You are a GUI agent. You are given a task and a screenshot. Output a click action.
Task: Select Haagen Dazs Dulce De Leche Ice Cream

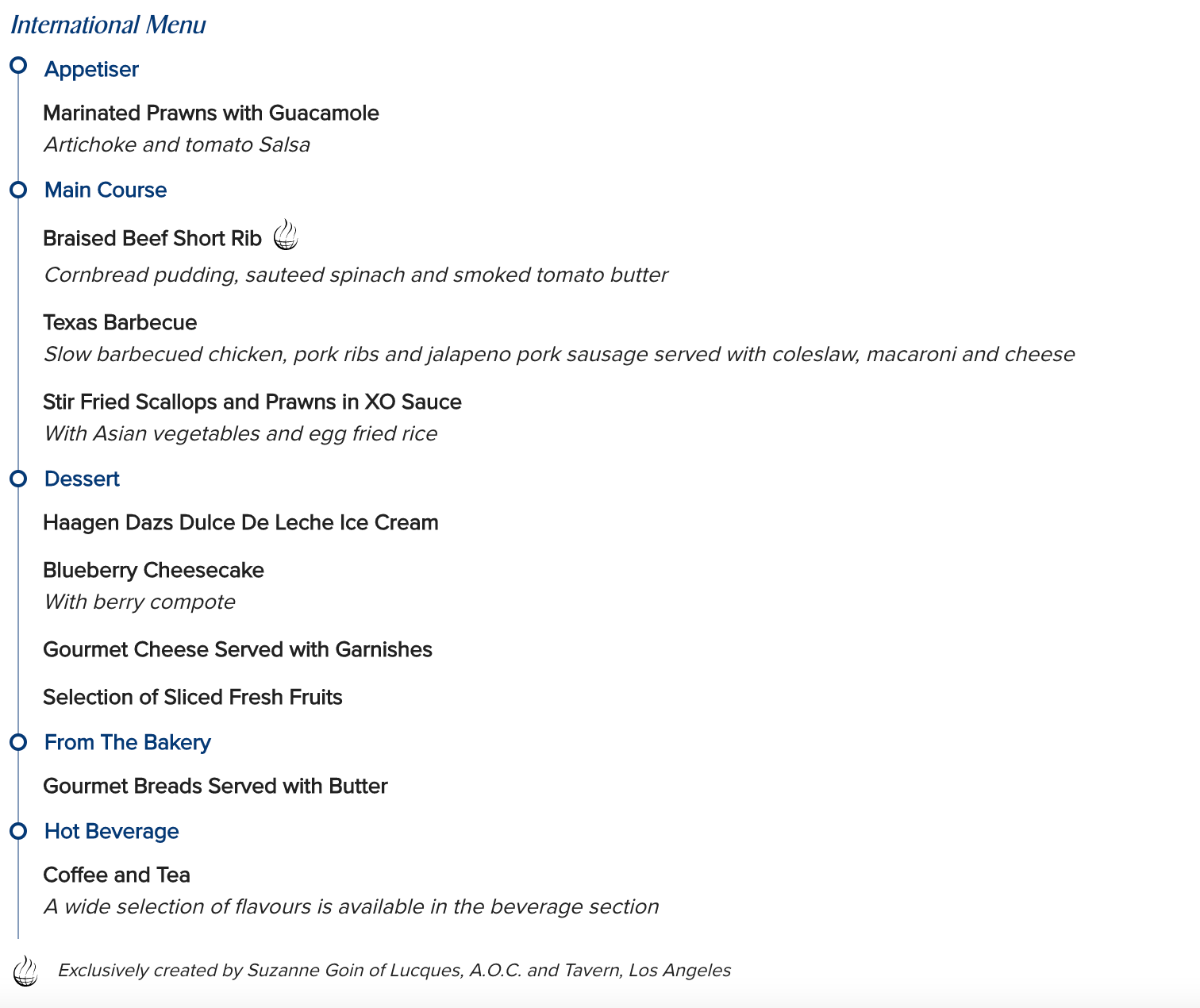(240, 523)
